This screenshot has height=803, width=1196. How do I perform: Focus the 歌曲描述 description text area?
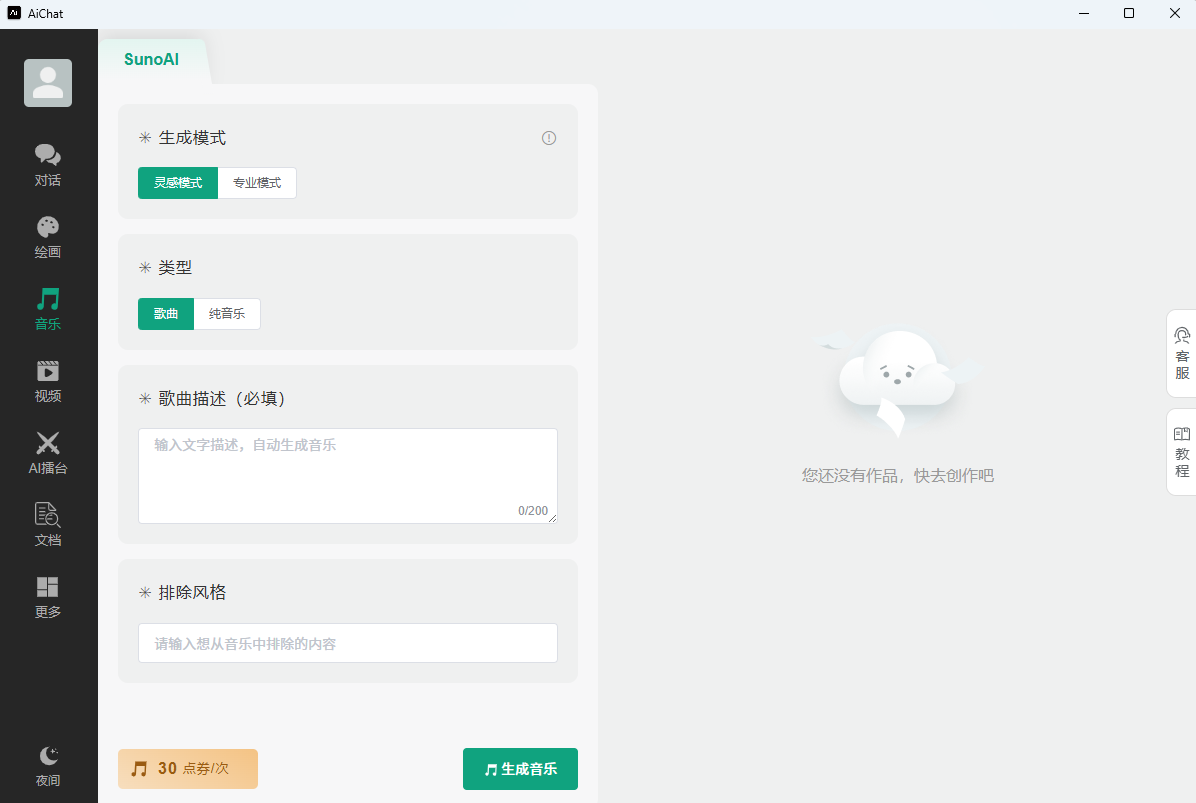coord(347,475)
